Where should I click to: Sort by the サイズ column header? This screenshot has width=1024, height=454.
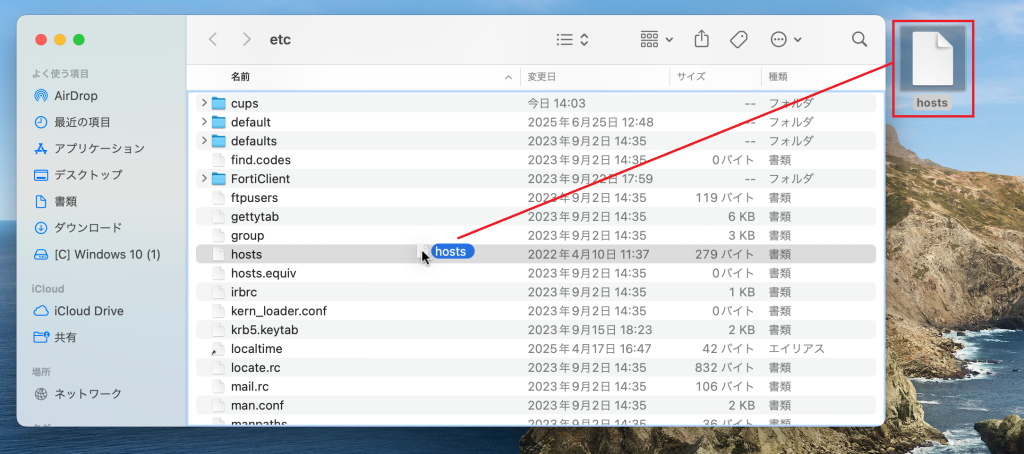coord(691,76)
